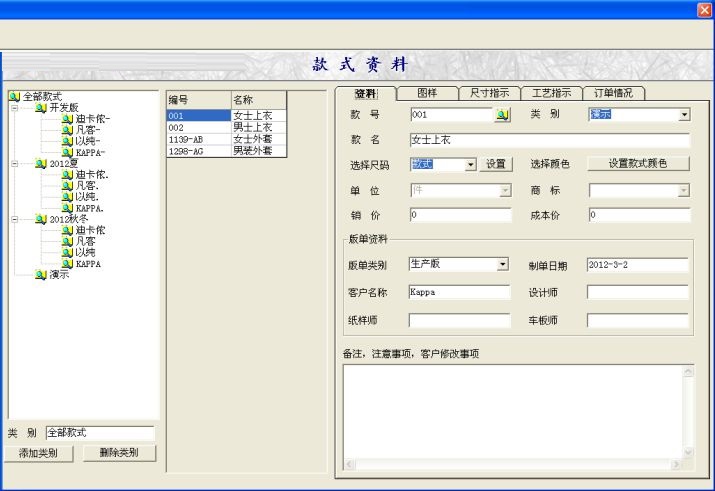Click the notes horizontal scrollbar left arrow
This screenshot has width=715, height=491.
coord(349,465)
